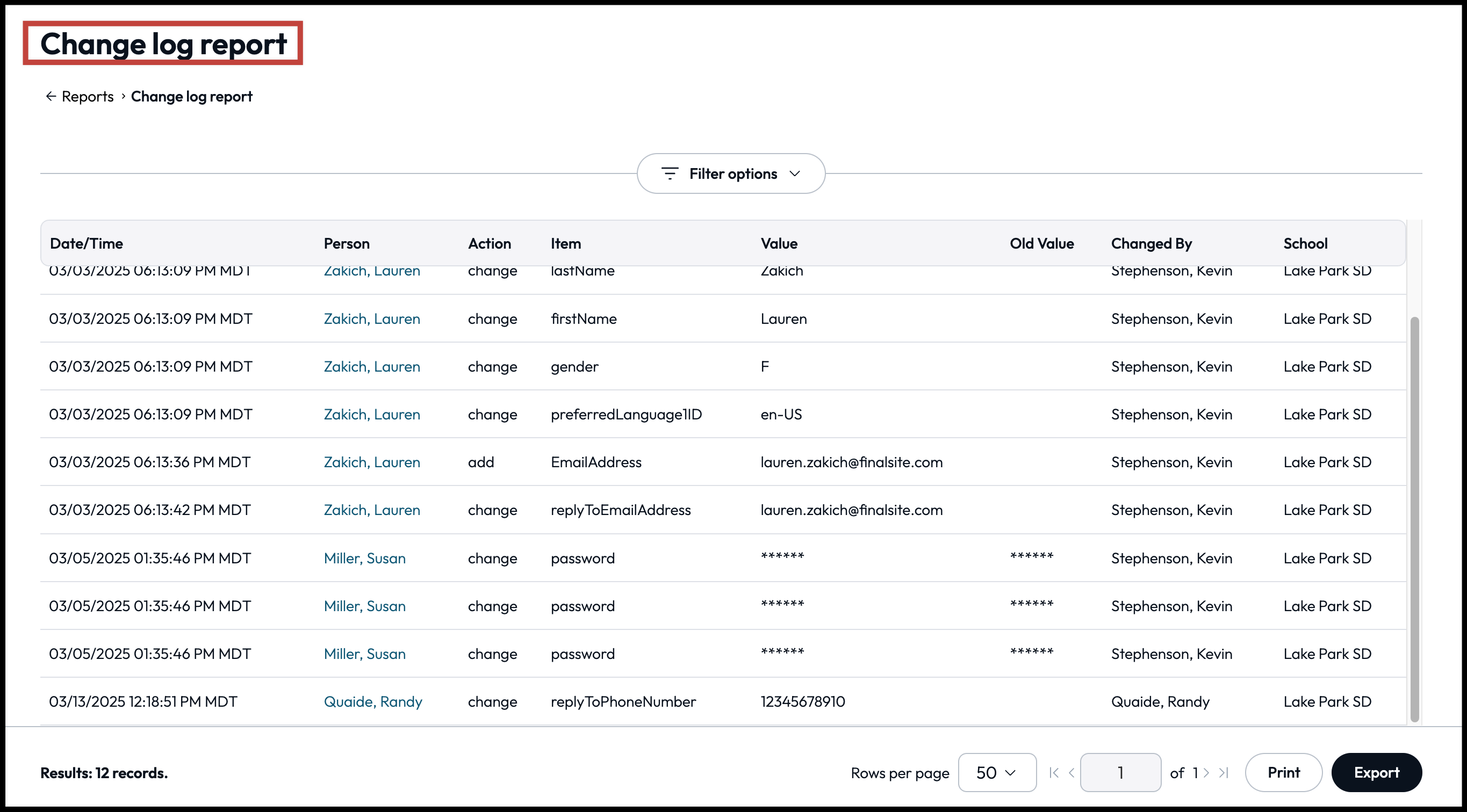
Task: Open Zakich, Lauren link in EmailAddress row
Action: pyautogui.click(x=372, y=462)
